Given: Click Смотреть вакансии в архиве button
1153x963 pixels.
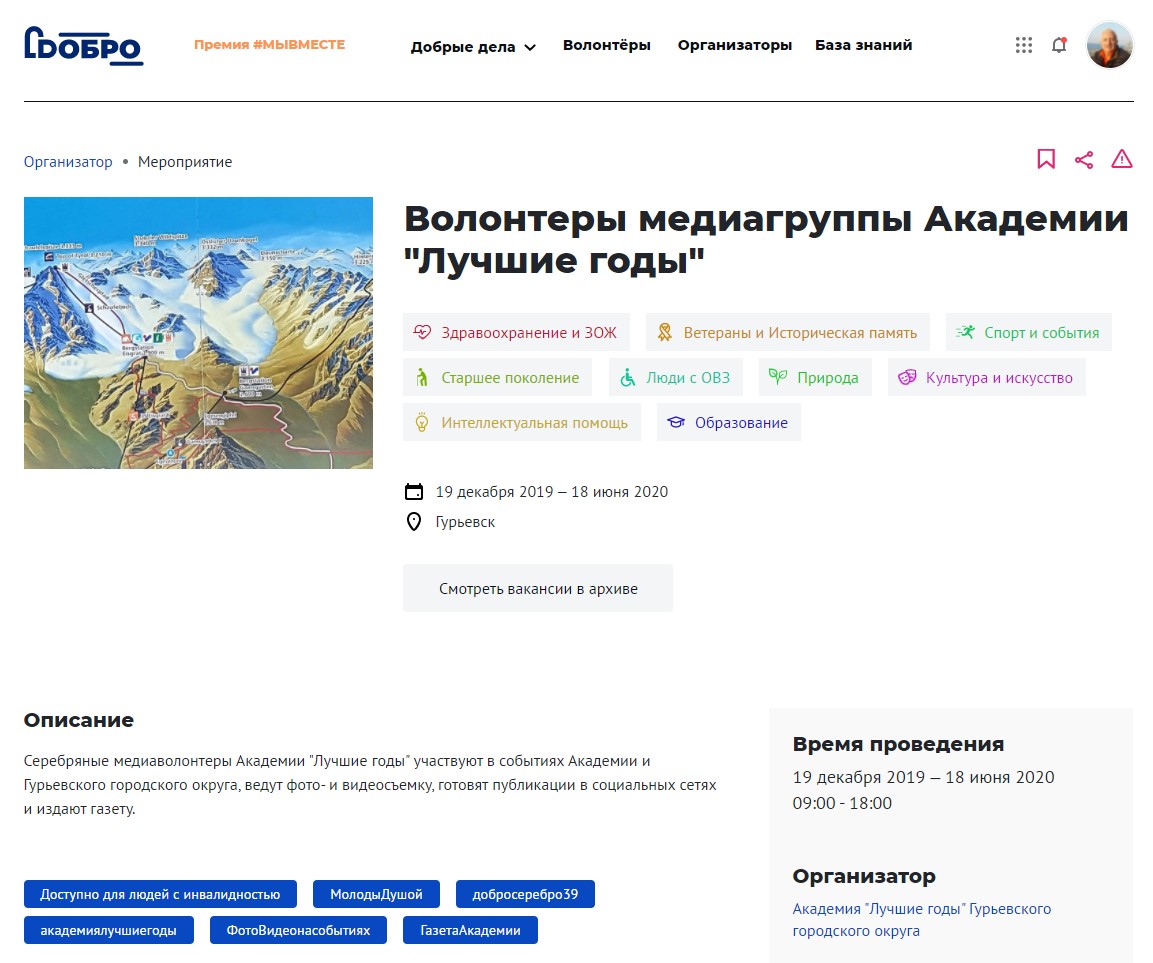Looking at the screenshot, I should 538,588.
